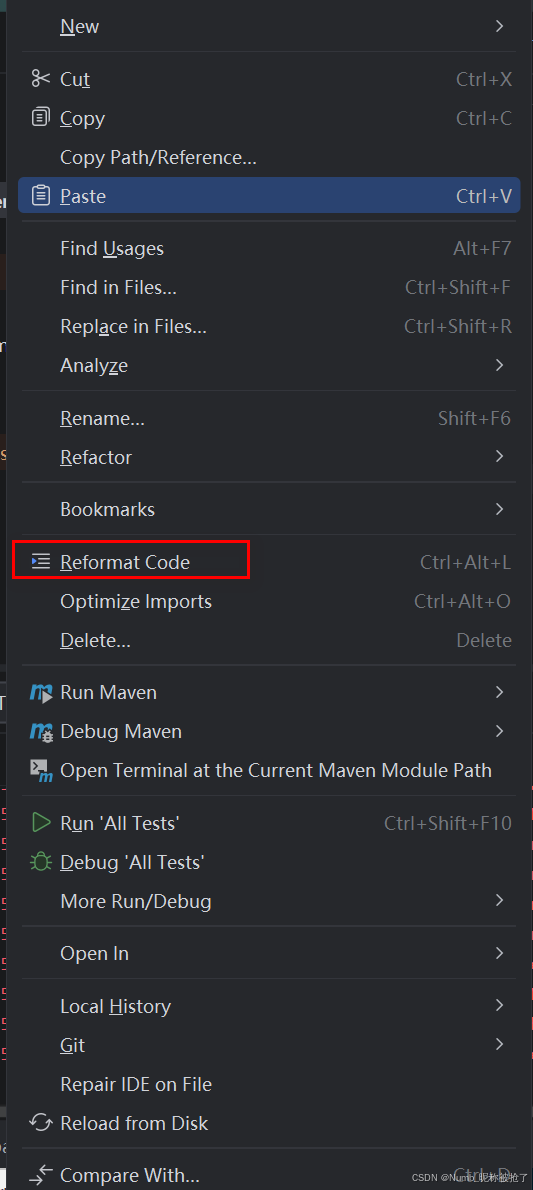Select Copy Path/Reference menu entry
Viewport: 533px width, 1190px height.
[x=270, y=157]
